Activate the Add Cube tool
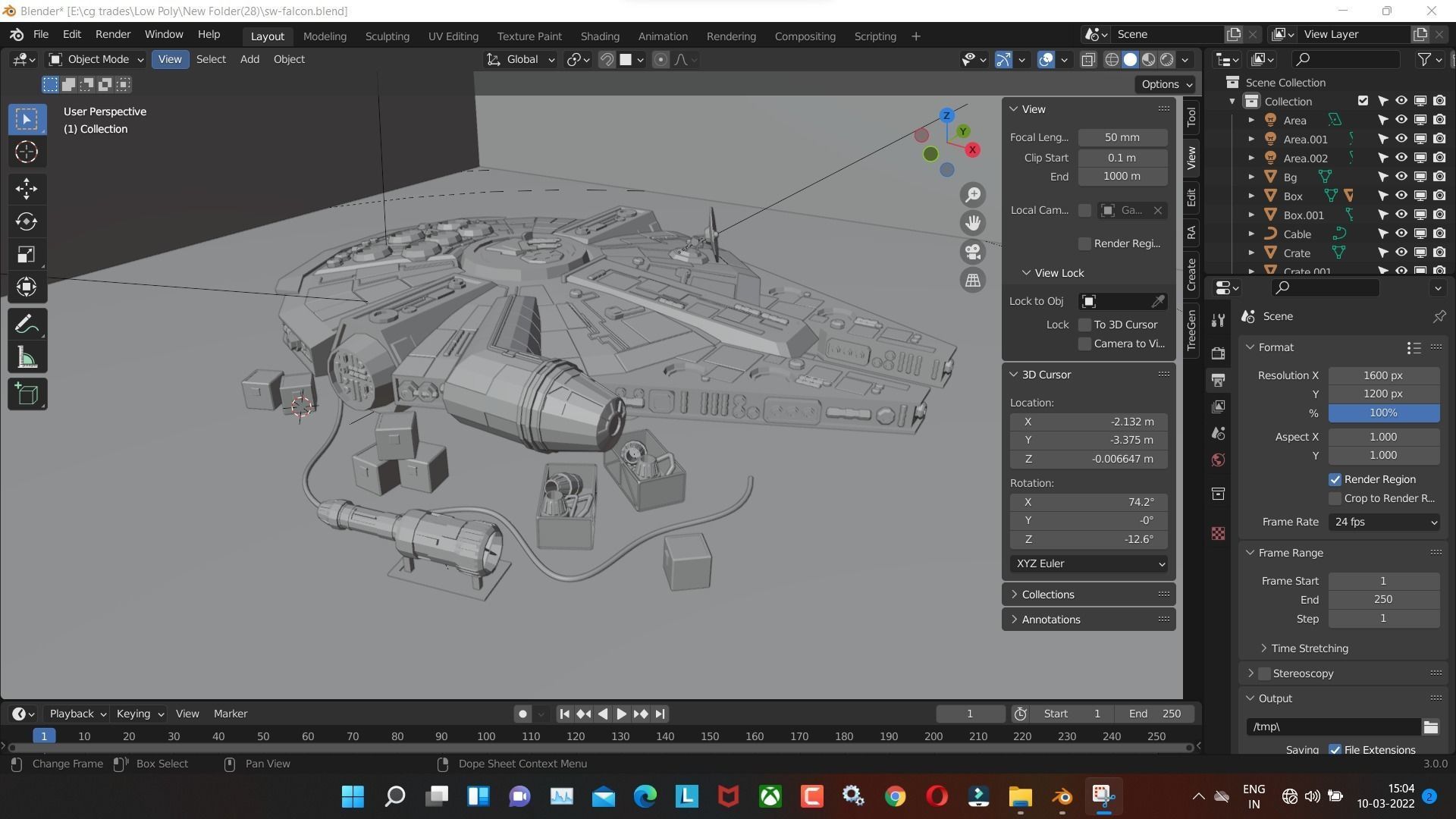Image resolution: width=1456 pixels, height=819 pixels. (27, 394)
